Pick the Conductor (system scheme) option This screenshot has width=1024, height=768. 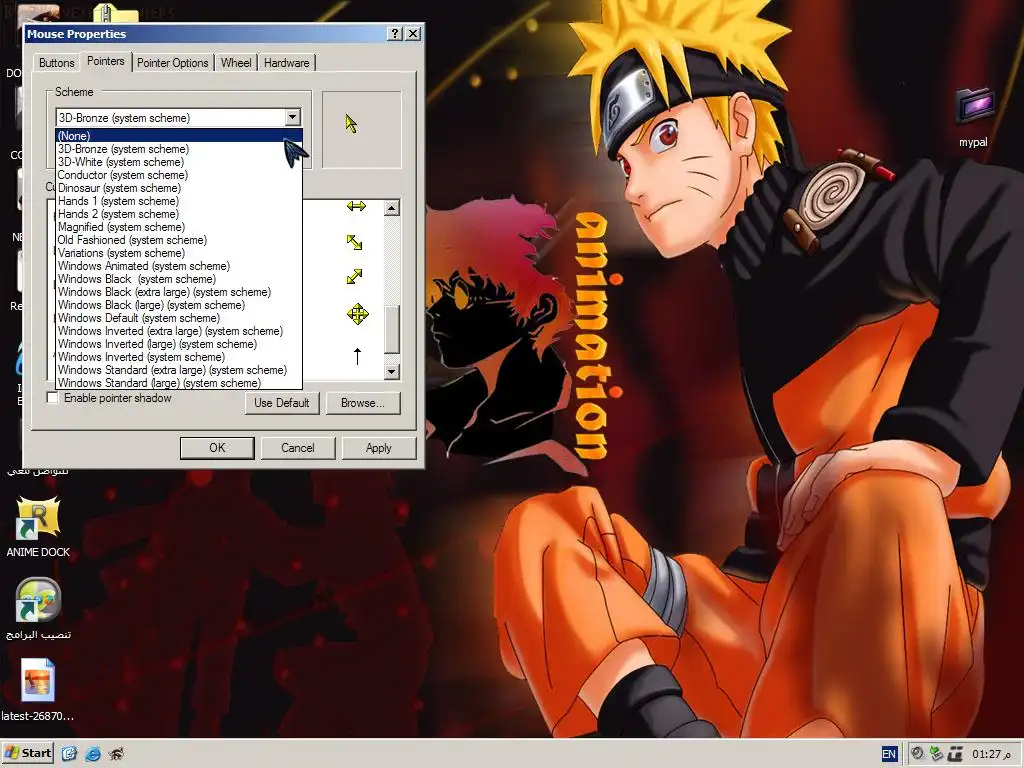(179, 175)
